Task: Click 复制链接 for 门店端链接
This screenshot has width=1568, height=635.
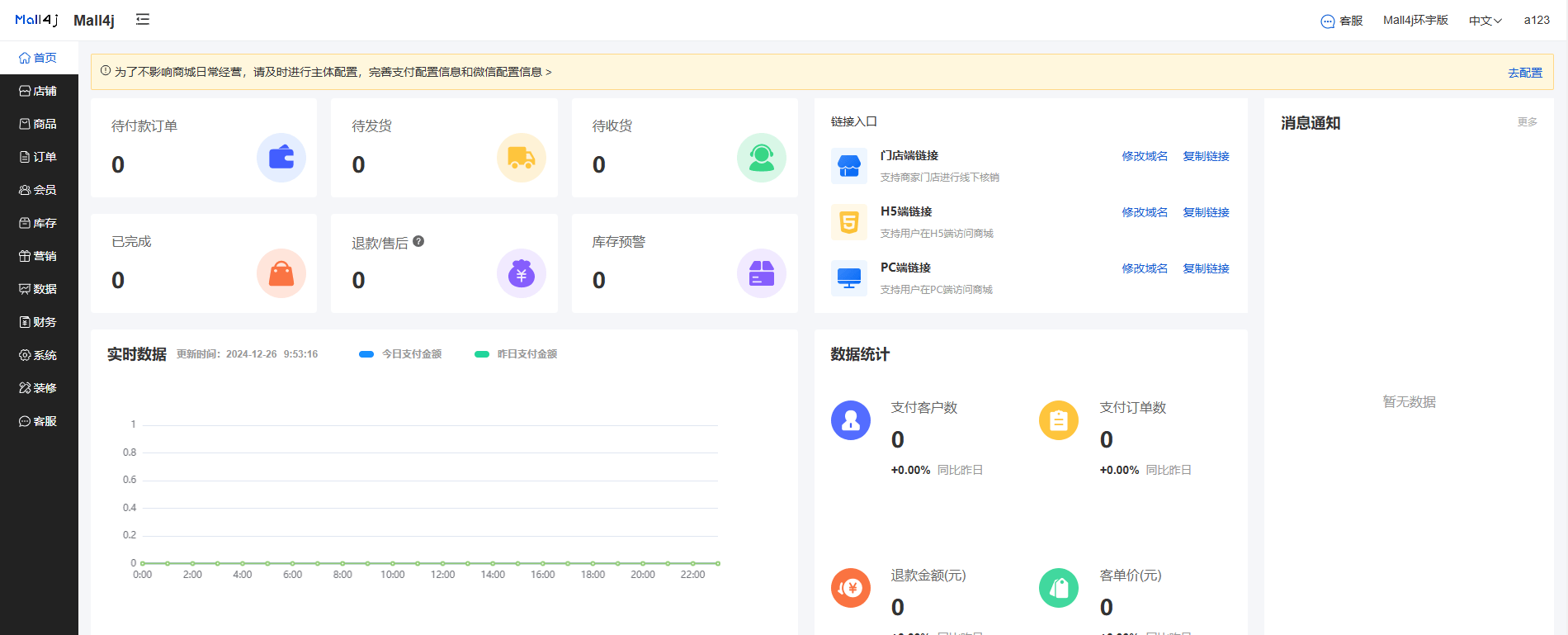Action: click(1206, 156)
